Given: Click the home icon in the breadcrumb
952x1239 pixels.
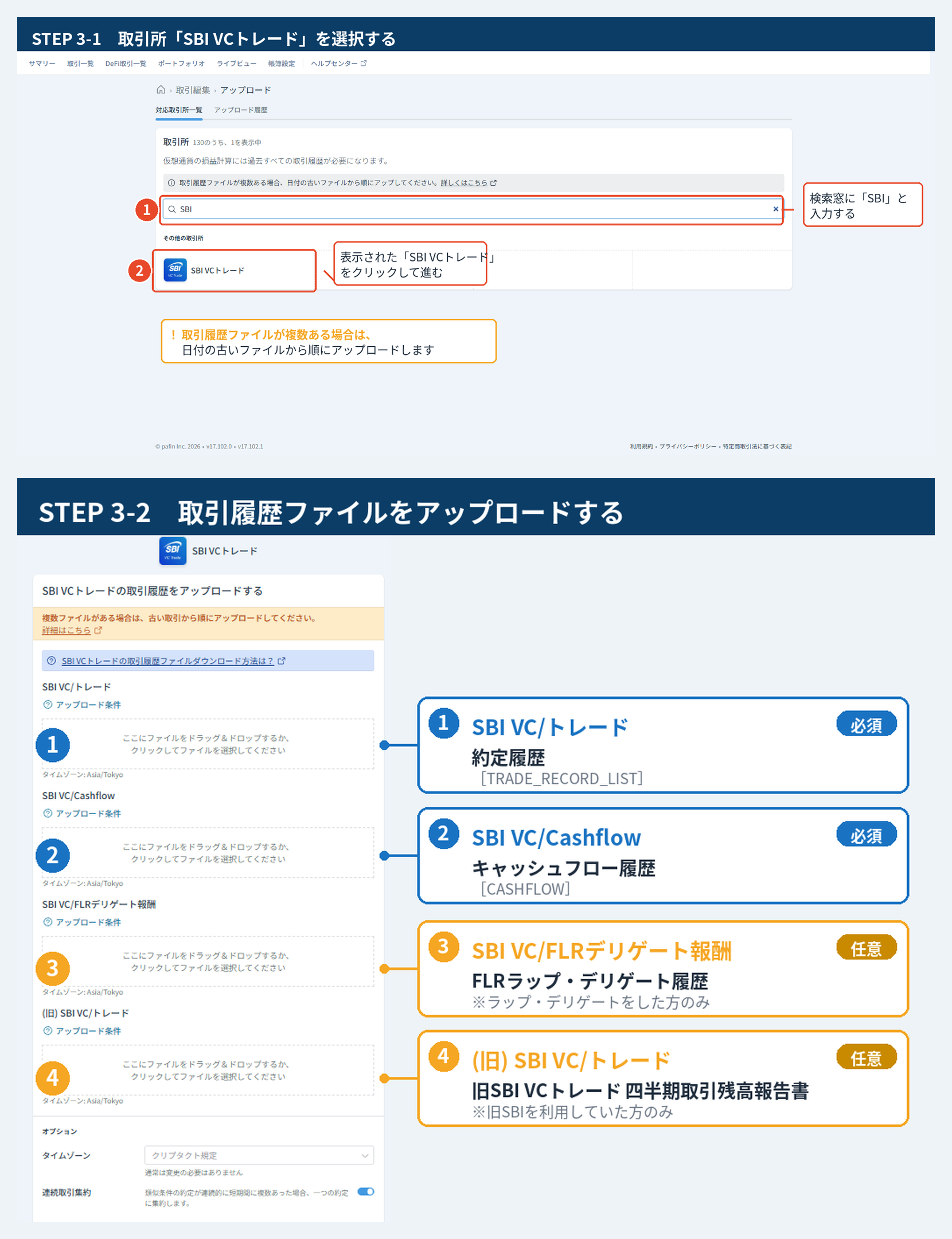Looking at the screenshot, I should tap(161, 90).
